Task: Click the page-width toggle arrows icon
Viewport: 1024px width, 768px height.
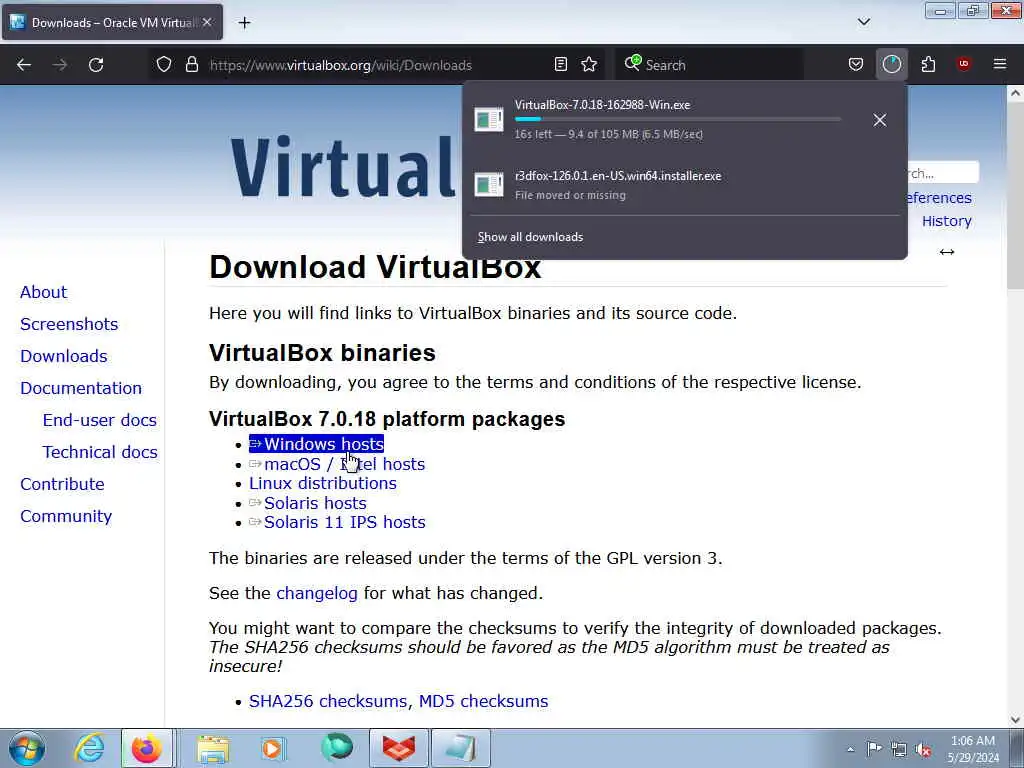Action: [x=946, y=252]
